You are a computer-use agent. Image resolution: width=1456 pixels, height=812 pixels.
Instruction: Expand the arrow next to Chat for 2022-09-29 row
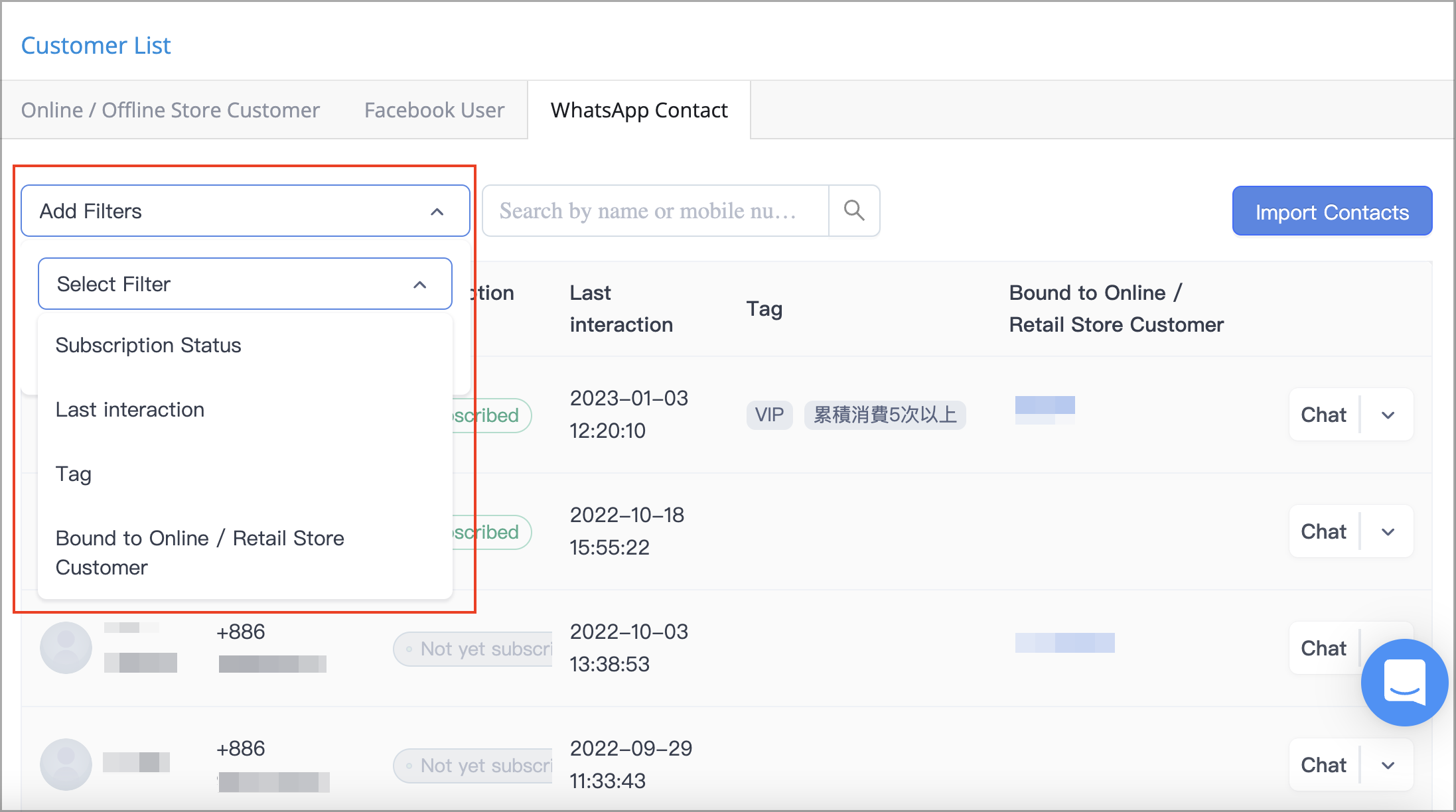coord(1388,766)
